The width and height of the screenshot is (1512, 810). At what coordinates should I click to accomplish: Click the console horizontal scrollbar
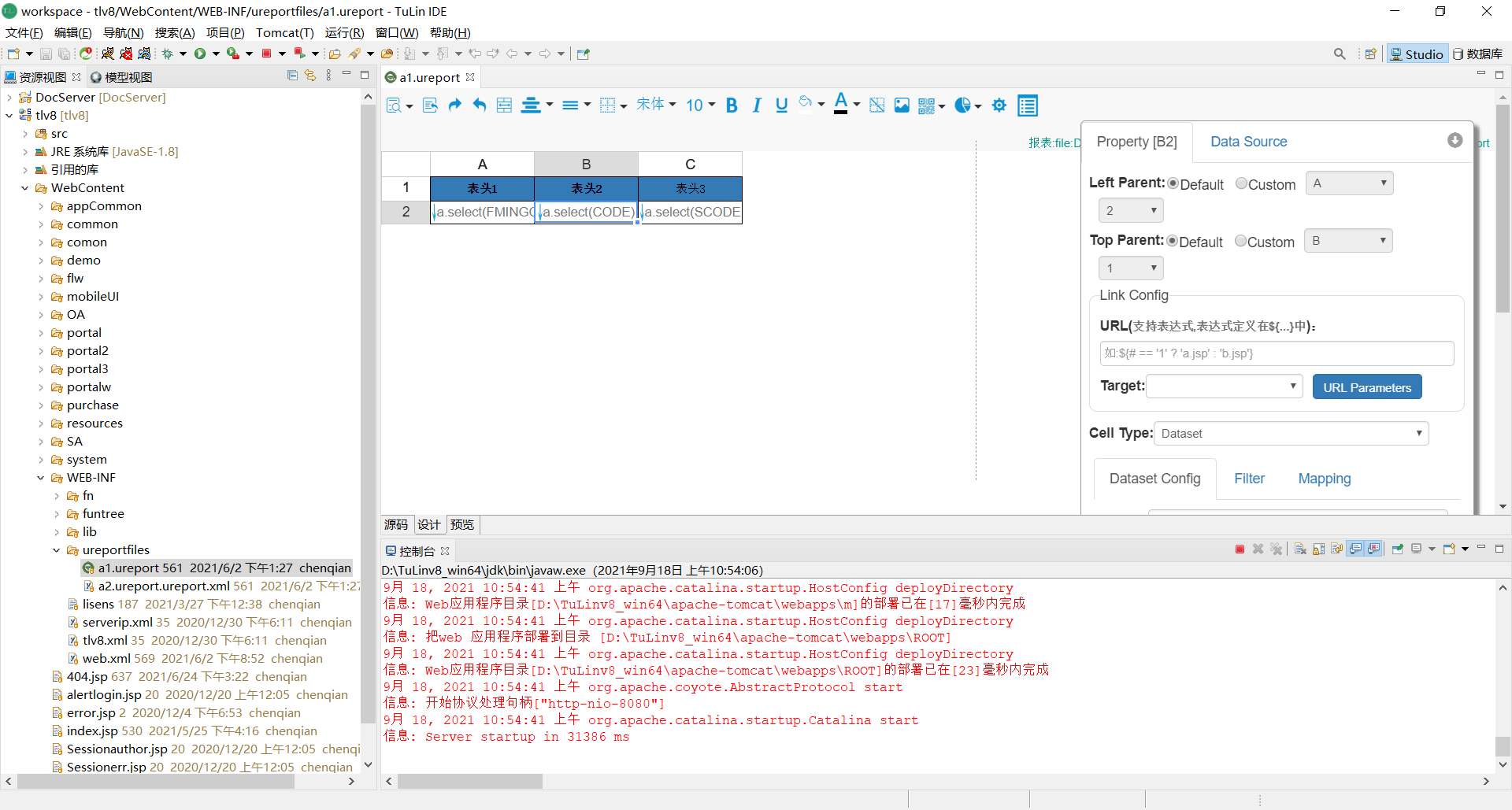coord(470,781)
